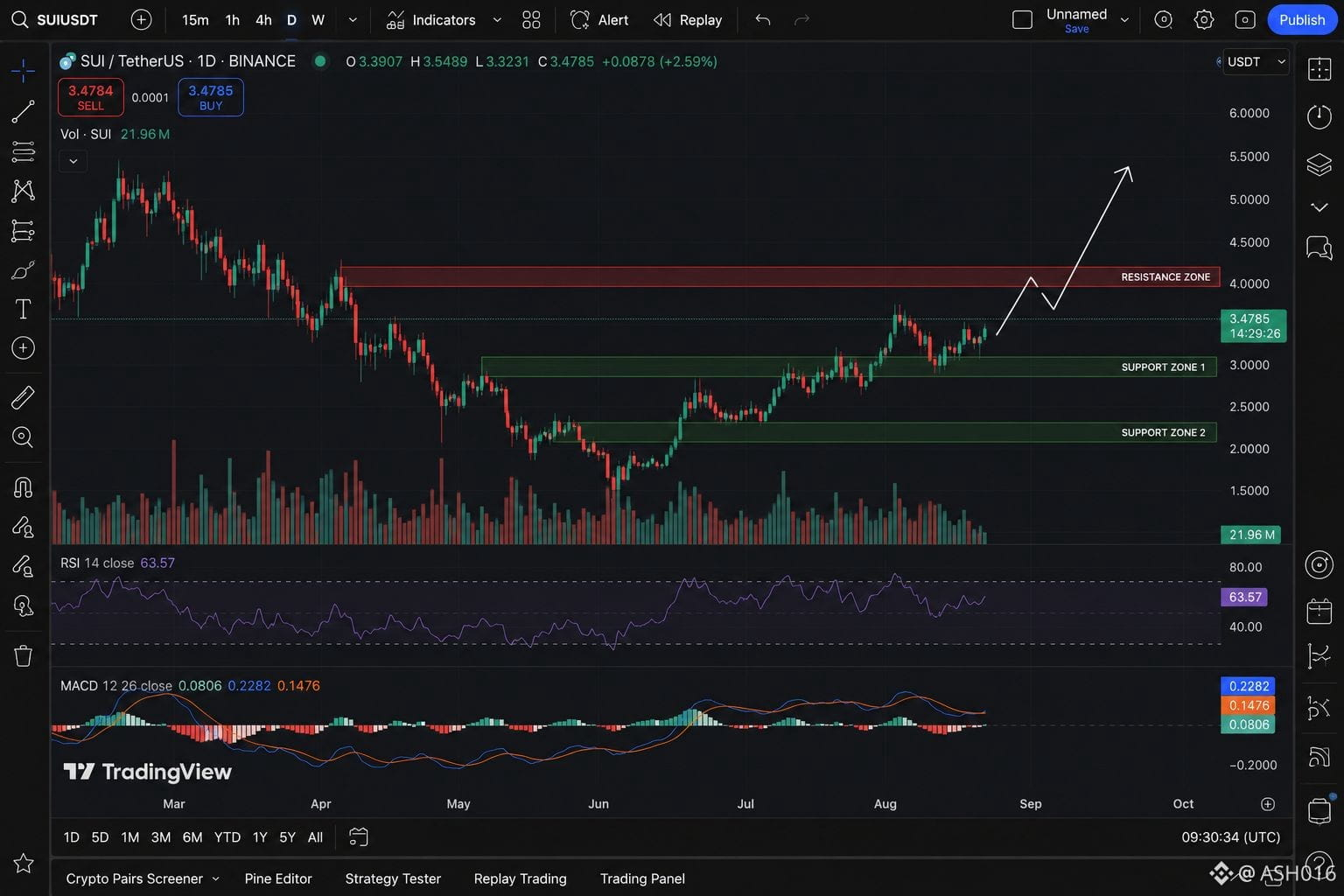This screenshot has height=896, width=1344.
Task: Open the Replay Trading tab
Action: (520, 878)
